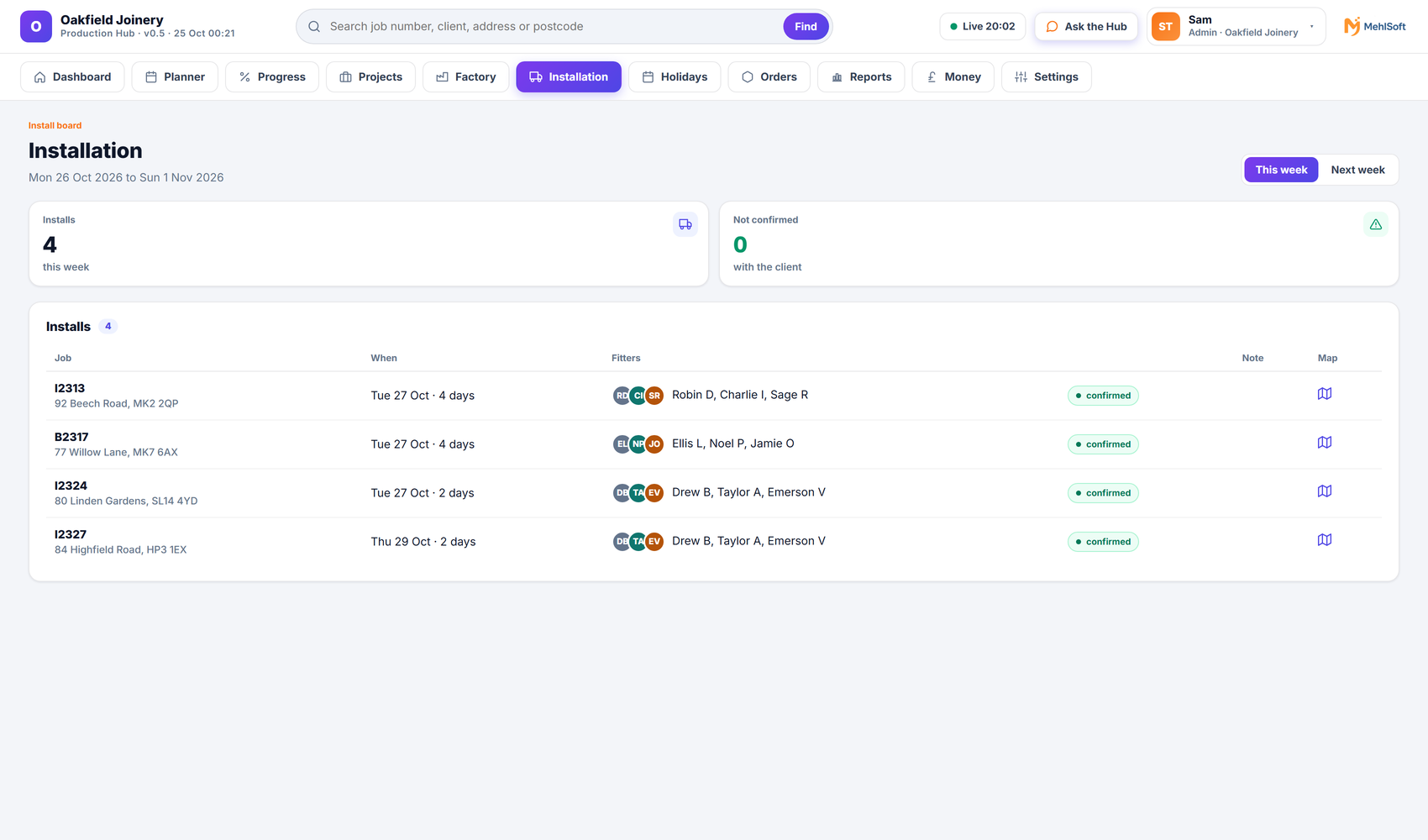This screenshot has width=1428, height=840.
Task: Open the Factory tab
Action: 466,77
